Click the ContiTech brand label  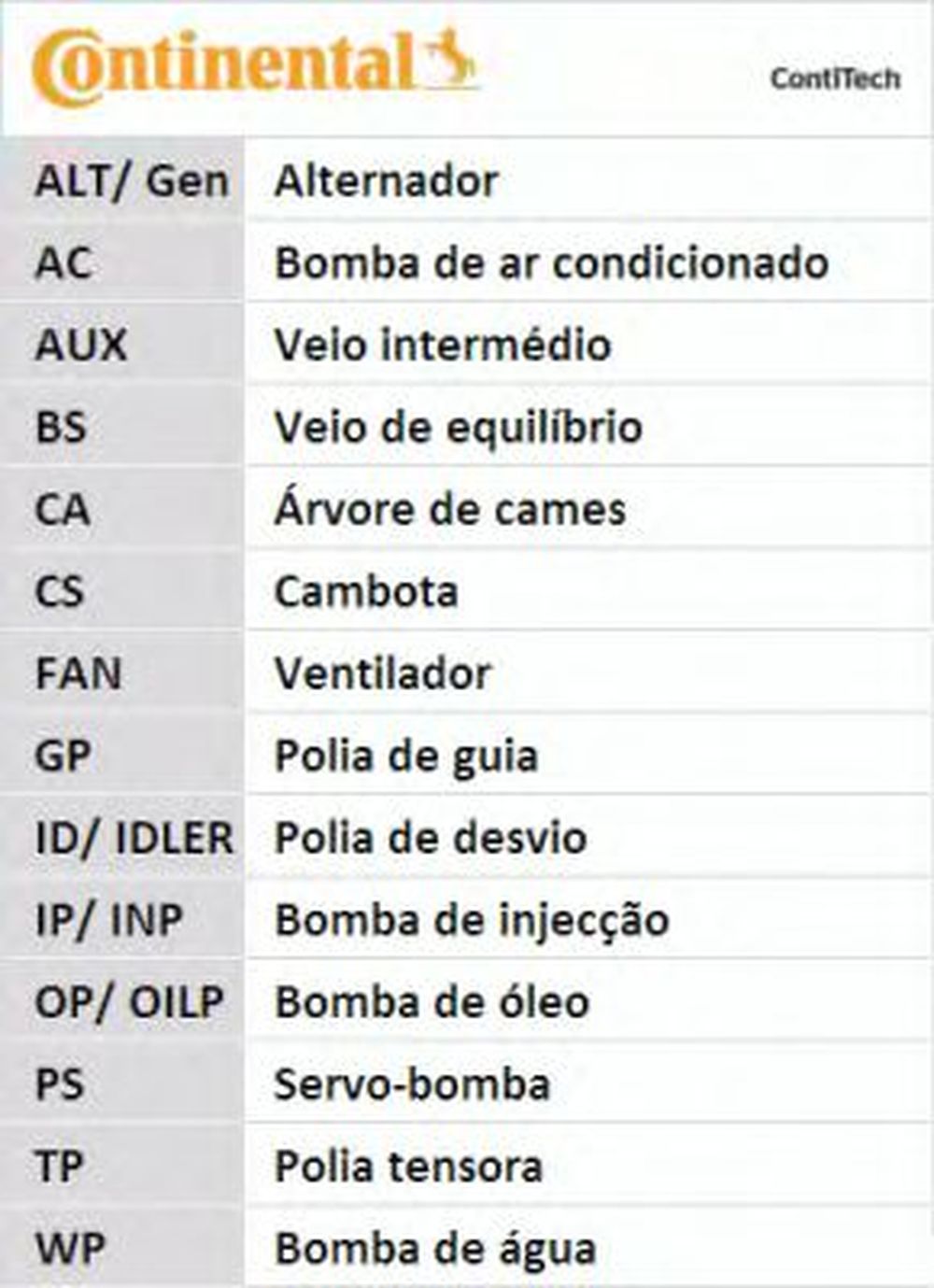coord(835,78)
